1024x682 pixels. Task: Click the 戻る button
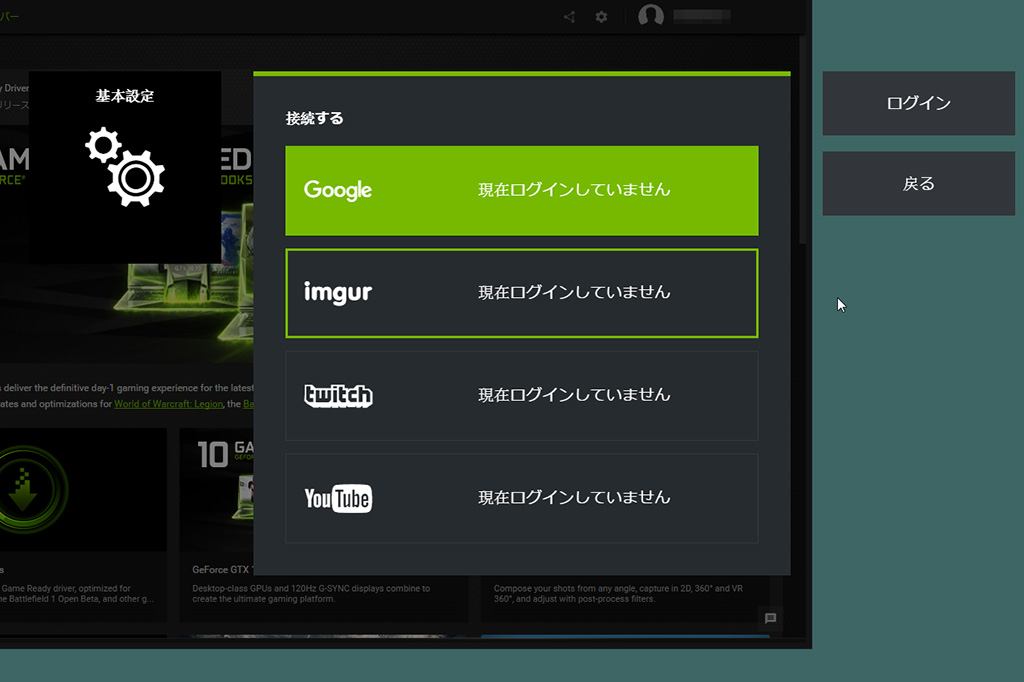[918, 184]
